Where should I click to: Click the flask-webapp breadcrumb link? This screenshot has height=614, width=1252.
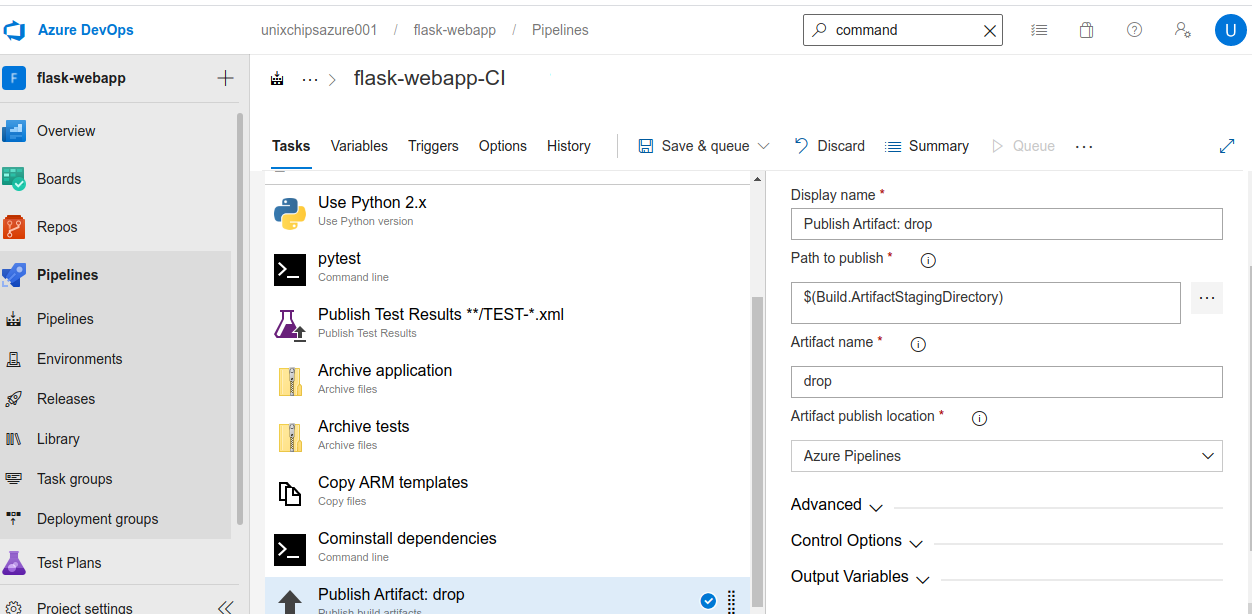click(455, 30)
